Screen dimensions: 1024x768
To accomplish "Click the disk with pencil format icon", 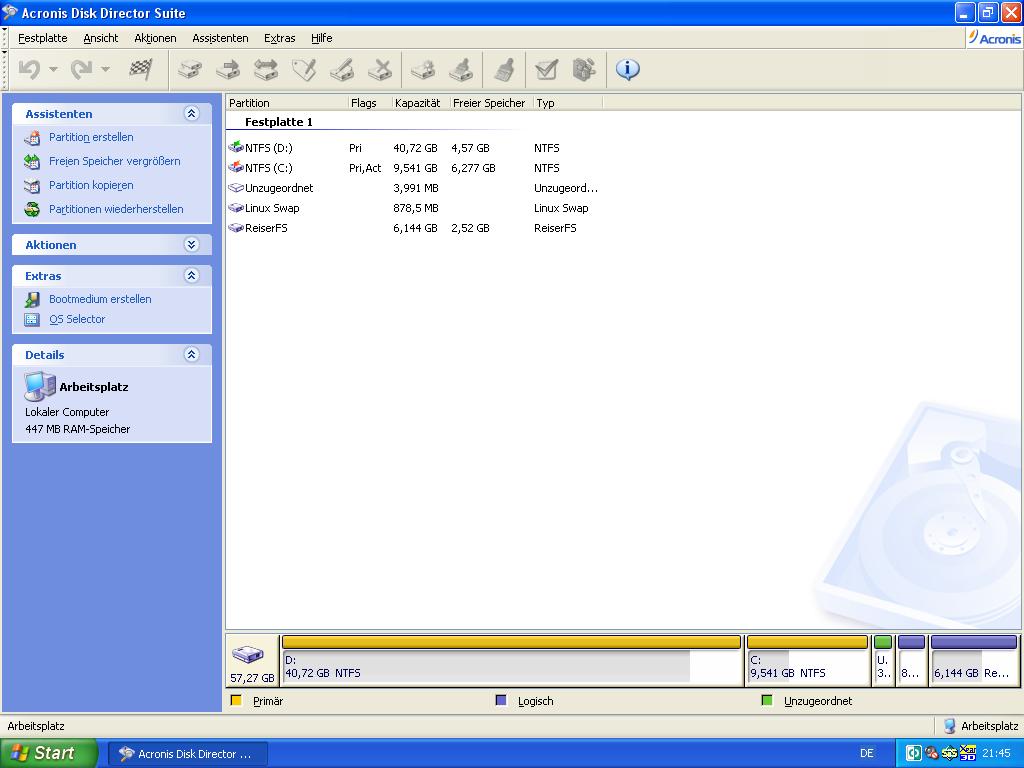I will [x=342, y=69].
